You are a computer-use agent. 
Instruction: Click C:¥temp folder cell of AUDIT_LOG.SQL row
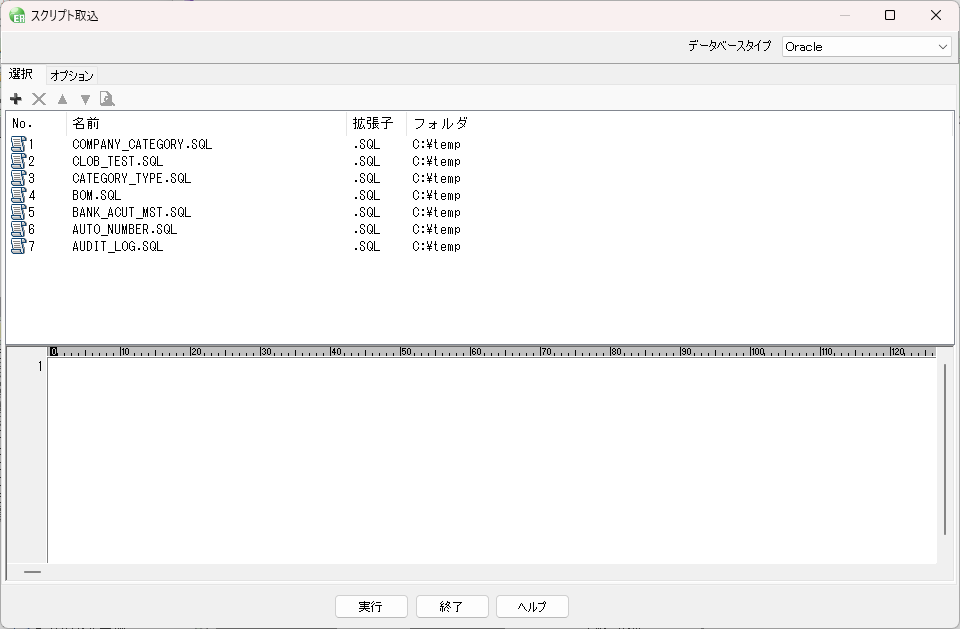437,246
